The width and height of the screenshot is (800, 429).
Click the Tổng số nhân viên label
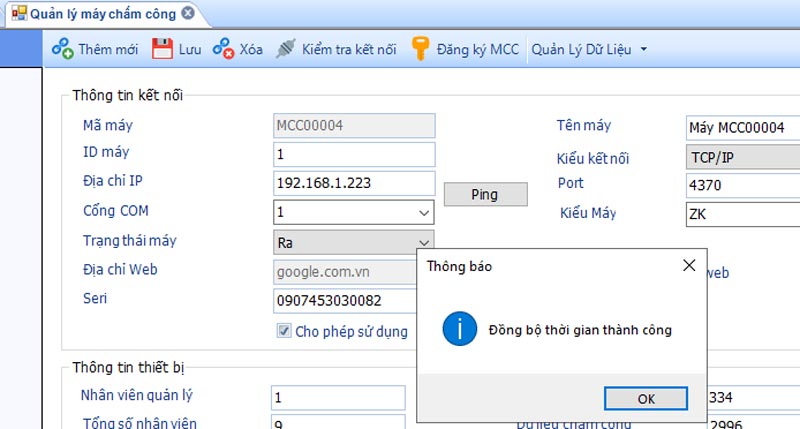[139, 423]
